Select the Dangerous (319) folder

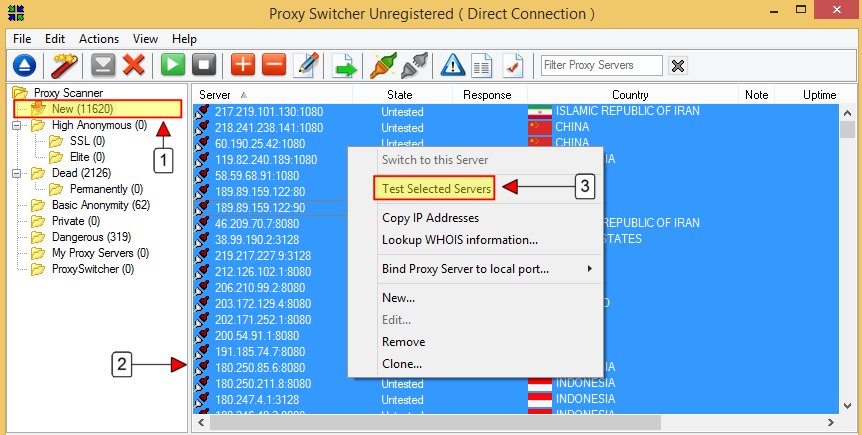(91, 237)
